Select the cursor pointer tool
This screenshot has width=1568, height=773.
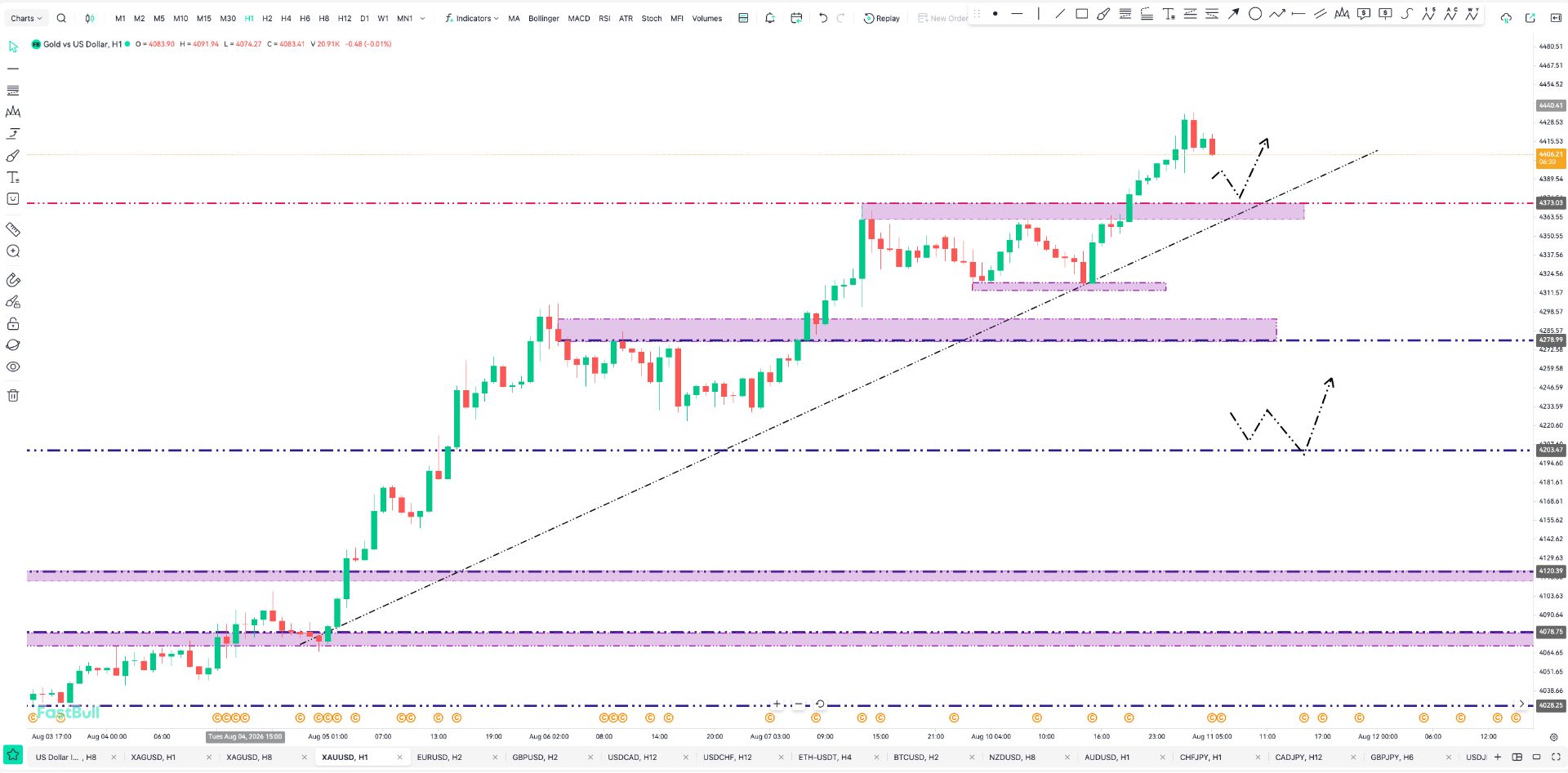click(x=13, y=47)
